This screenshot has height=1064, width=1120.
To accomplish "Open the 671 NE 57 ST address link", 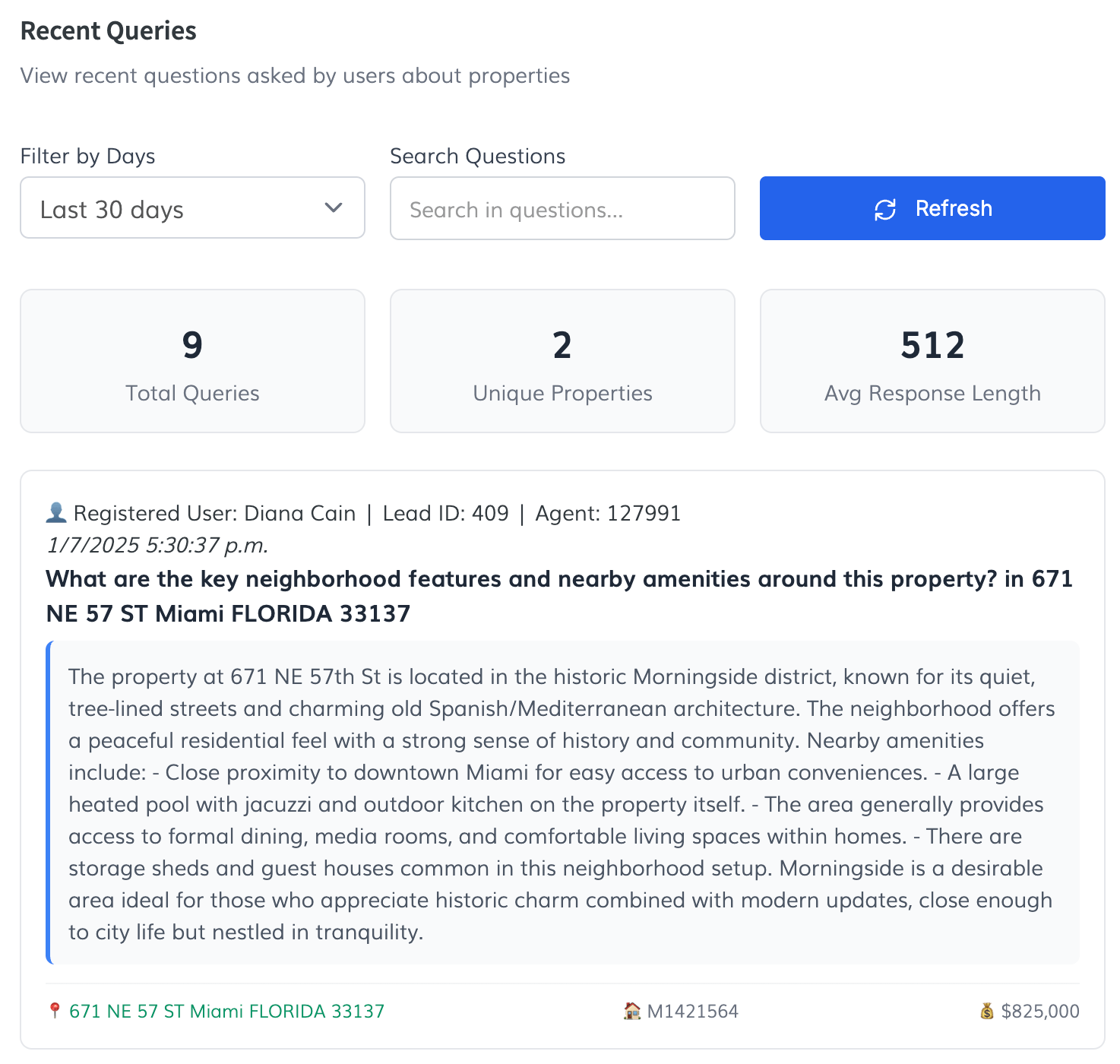I will (226, 1011).
